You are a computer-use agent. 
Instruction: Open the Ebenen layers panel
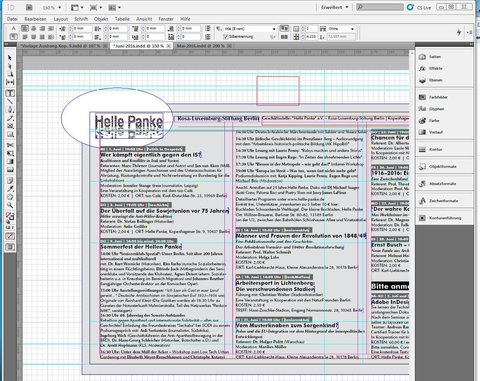tap(430, 80)
